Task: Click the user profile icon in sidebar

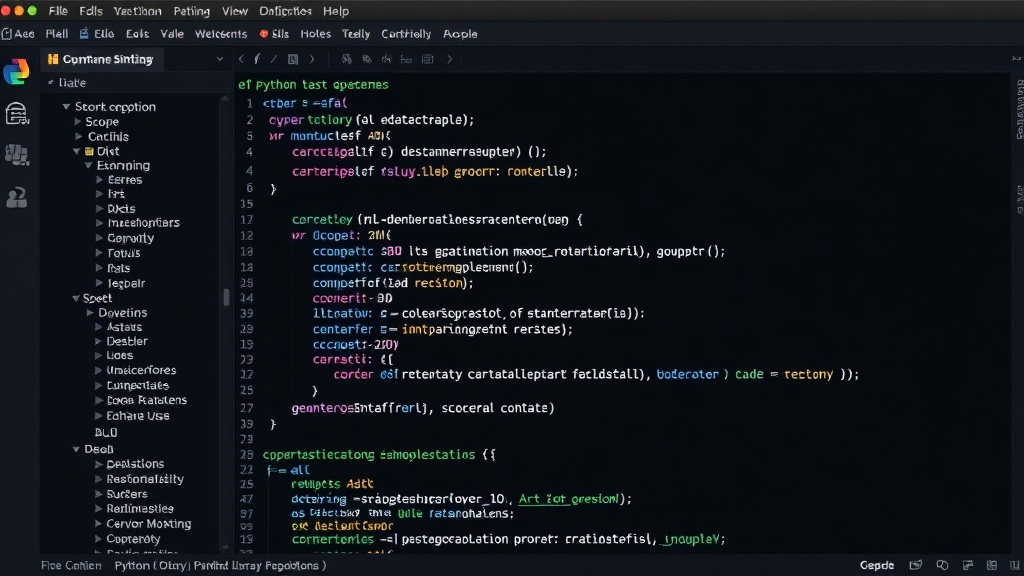Action: click(x=16, y=197)
